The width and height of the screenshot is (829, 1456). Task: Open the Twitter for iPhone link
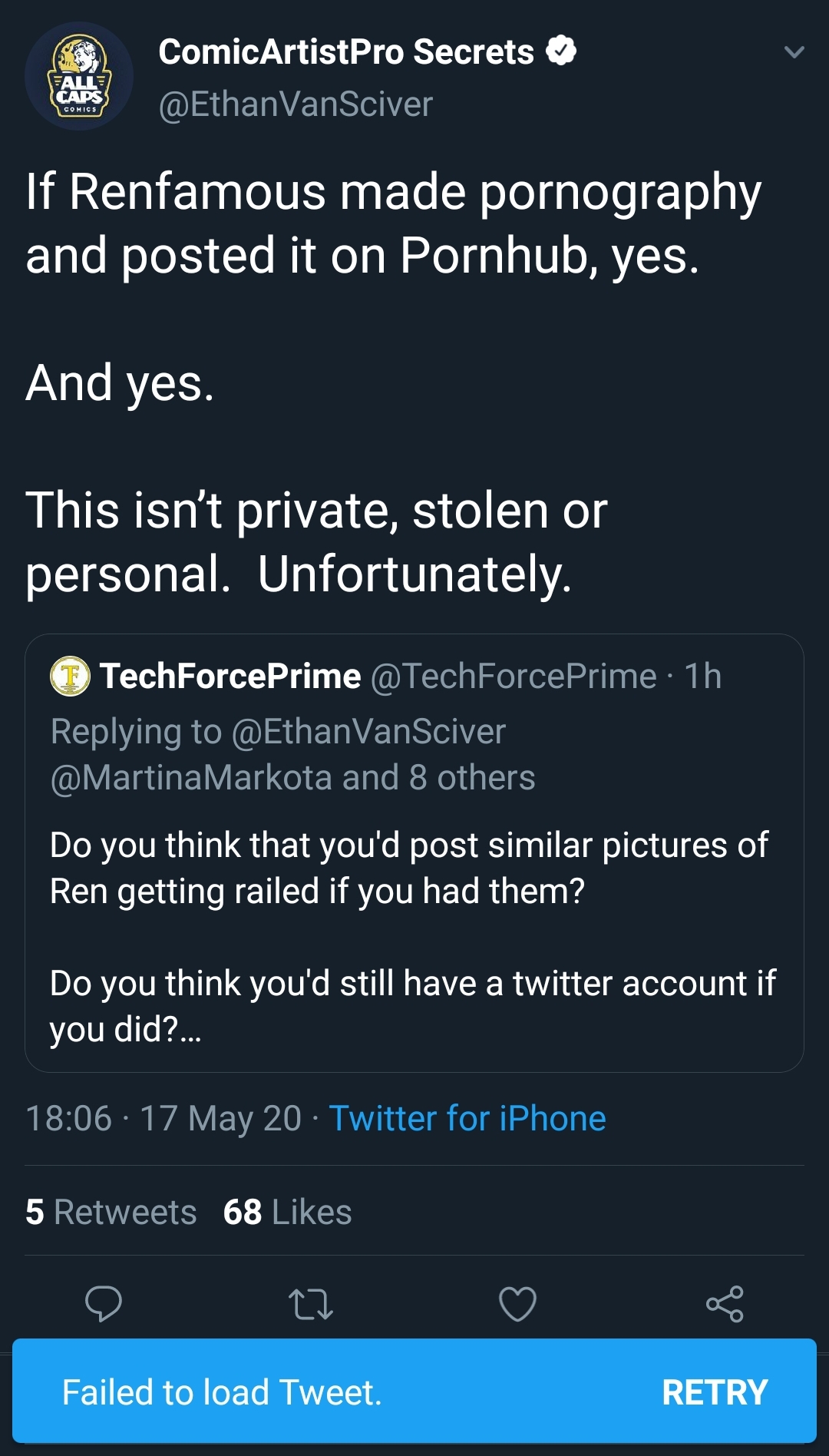tap(467, 1118)
